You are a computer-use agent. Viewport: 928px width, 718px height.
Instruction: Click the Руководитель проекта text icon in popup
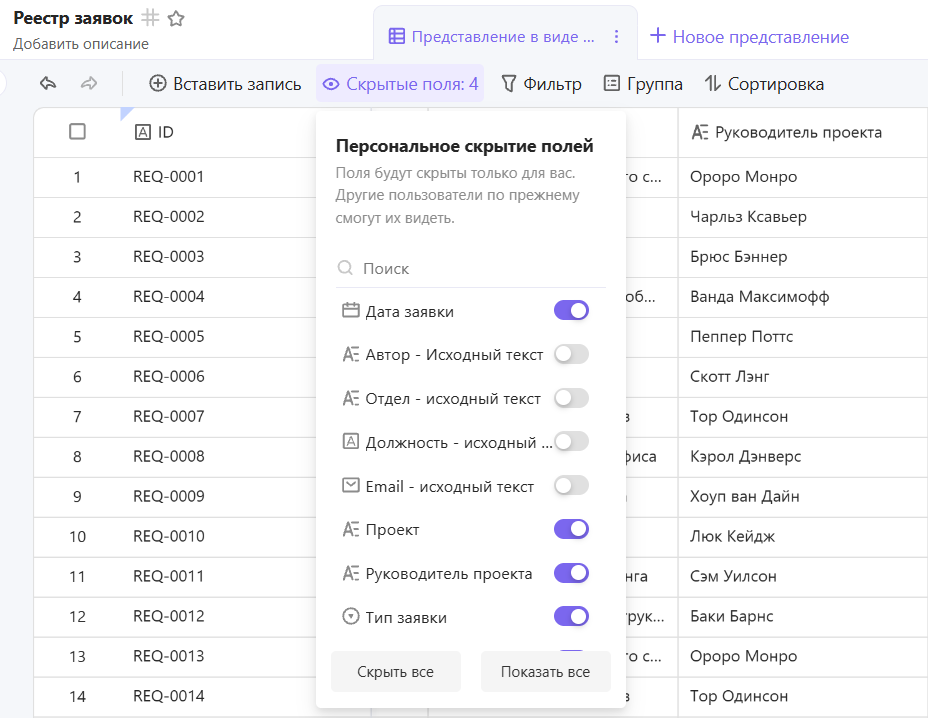[350, 573]
